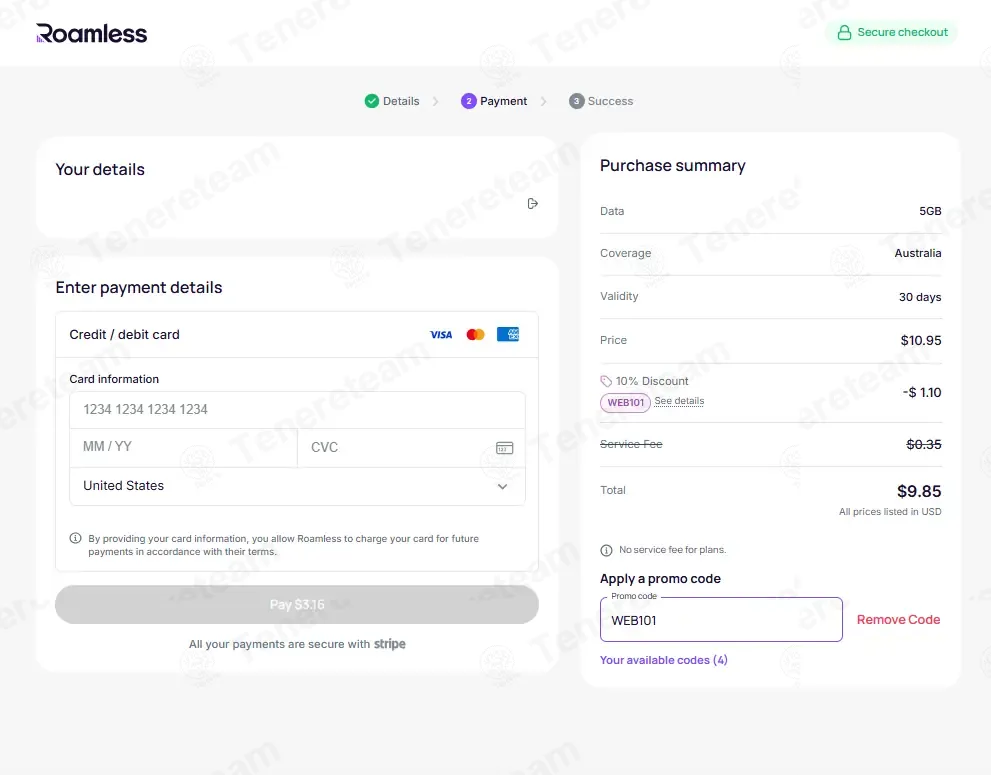The height and width of the screenshot is (775, 991).
Task: Click the Total label
Action: 612,490
